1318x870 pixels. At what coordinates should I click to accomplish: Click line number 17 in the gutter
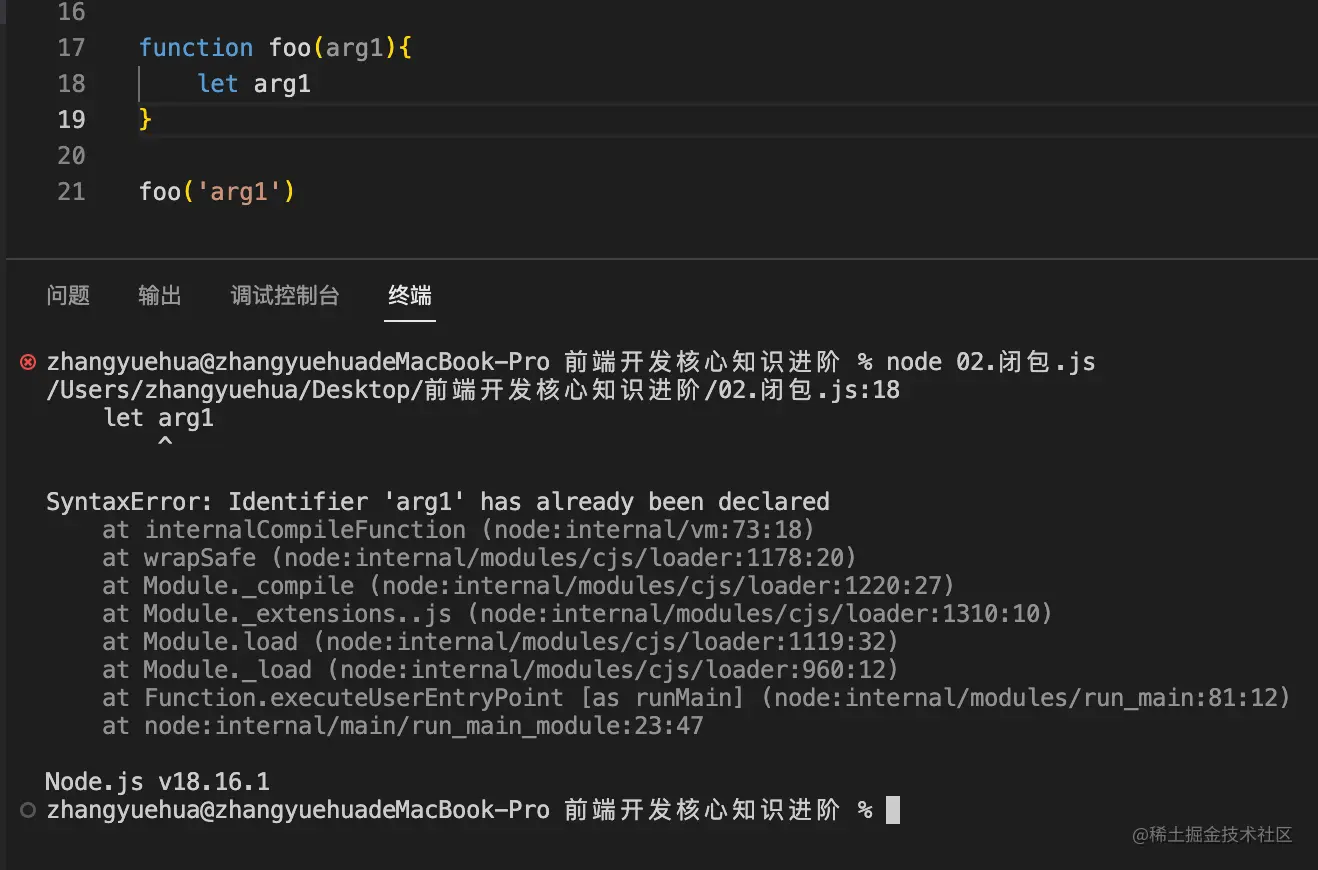point(71,48)
